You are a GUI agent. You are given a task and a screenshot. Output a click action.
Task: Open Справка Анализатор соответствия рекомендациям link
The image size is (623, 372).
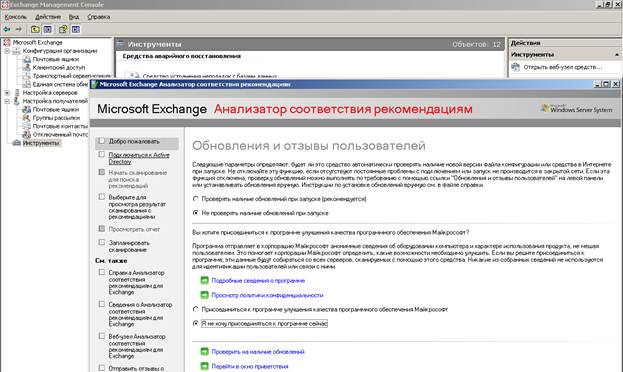[x=136, y=282]
